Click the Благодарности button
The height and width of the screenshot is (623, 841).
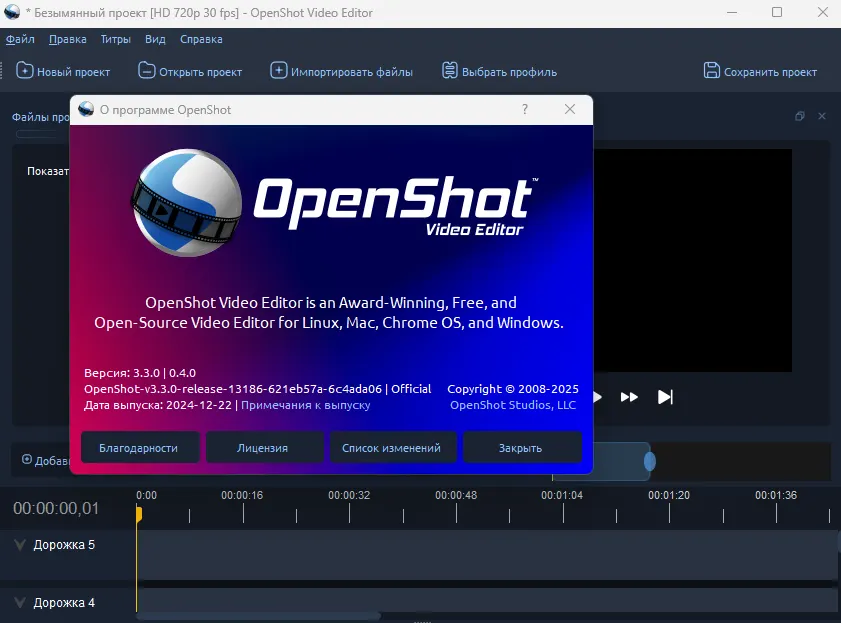point(139,448)
